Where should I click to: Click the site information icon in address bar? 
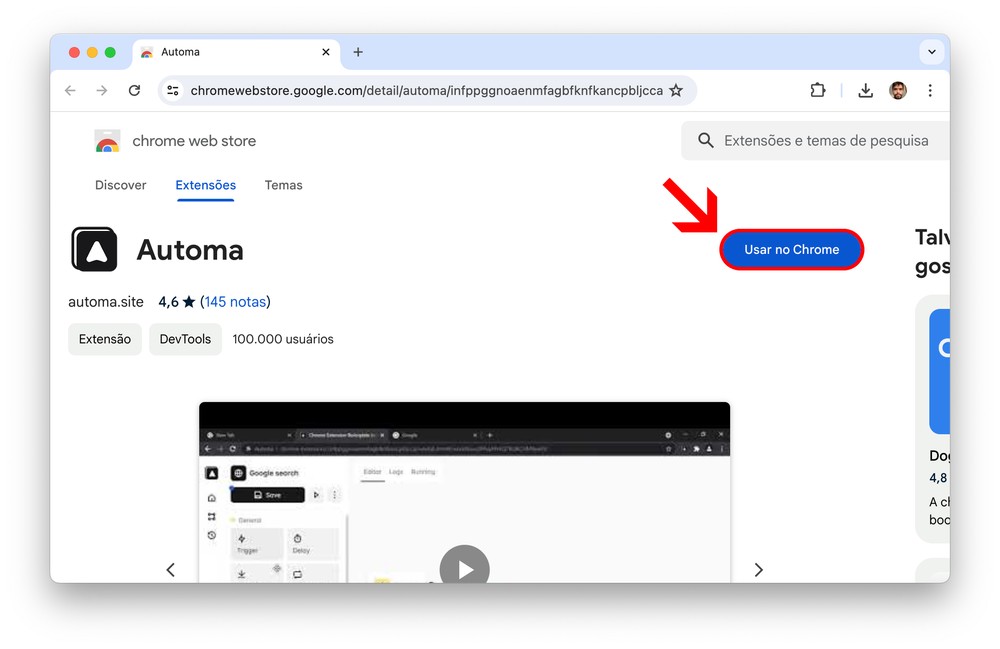(x=173, y=90)
